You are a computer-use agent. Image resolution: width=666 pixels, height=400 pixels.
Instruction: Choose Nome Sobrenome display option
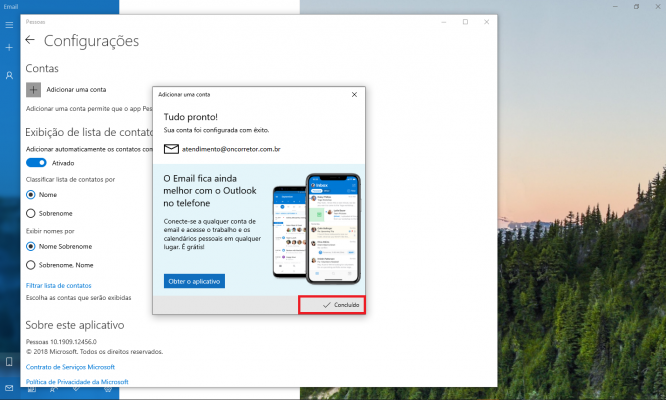click(31, 246)
